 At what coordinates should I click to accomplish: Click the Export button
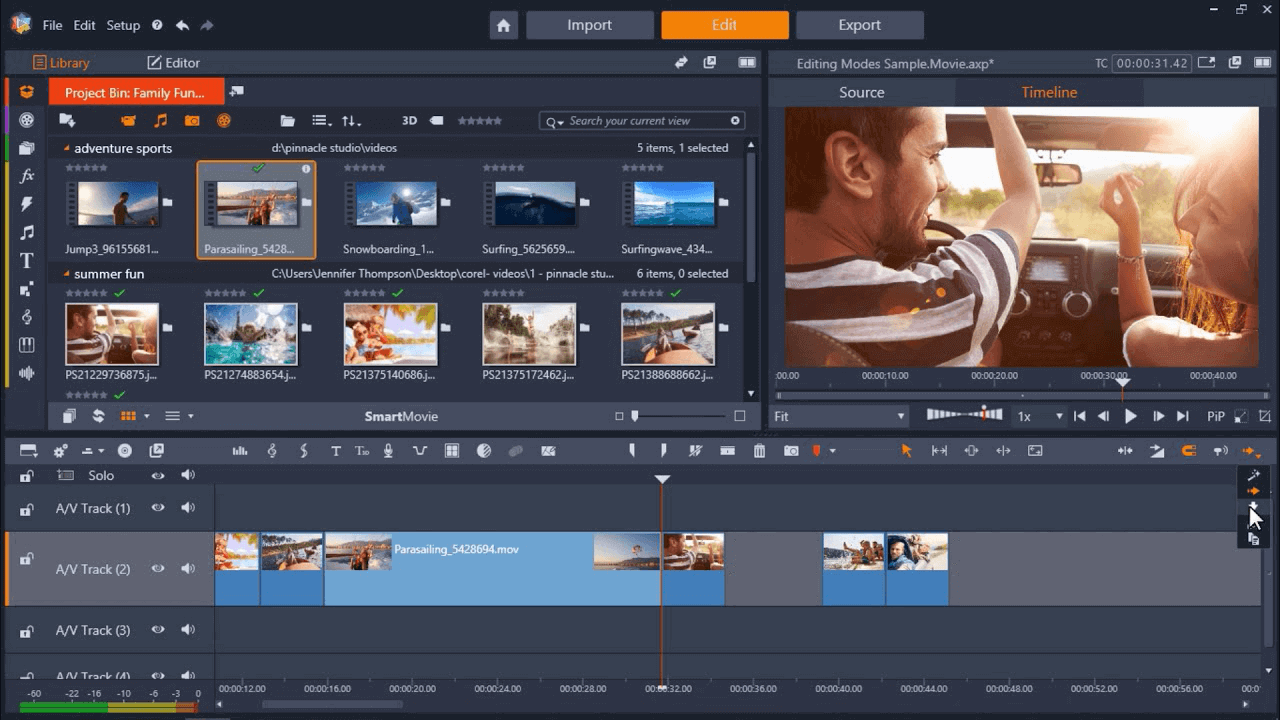coord(859,24)
